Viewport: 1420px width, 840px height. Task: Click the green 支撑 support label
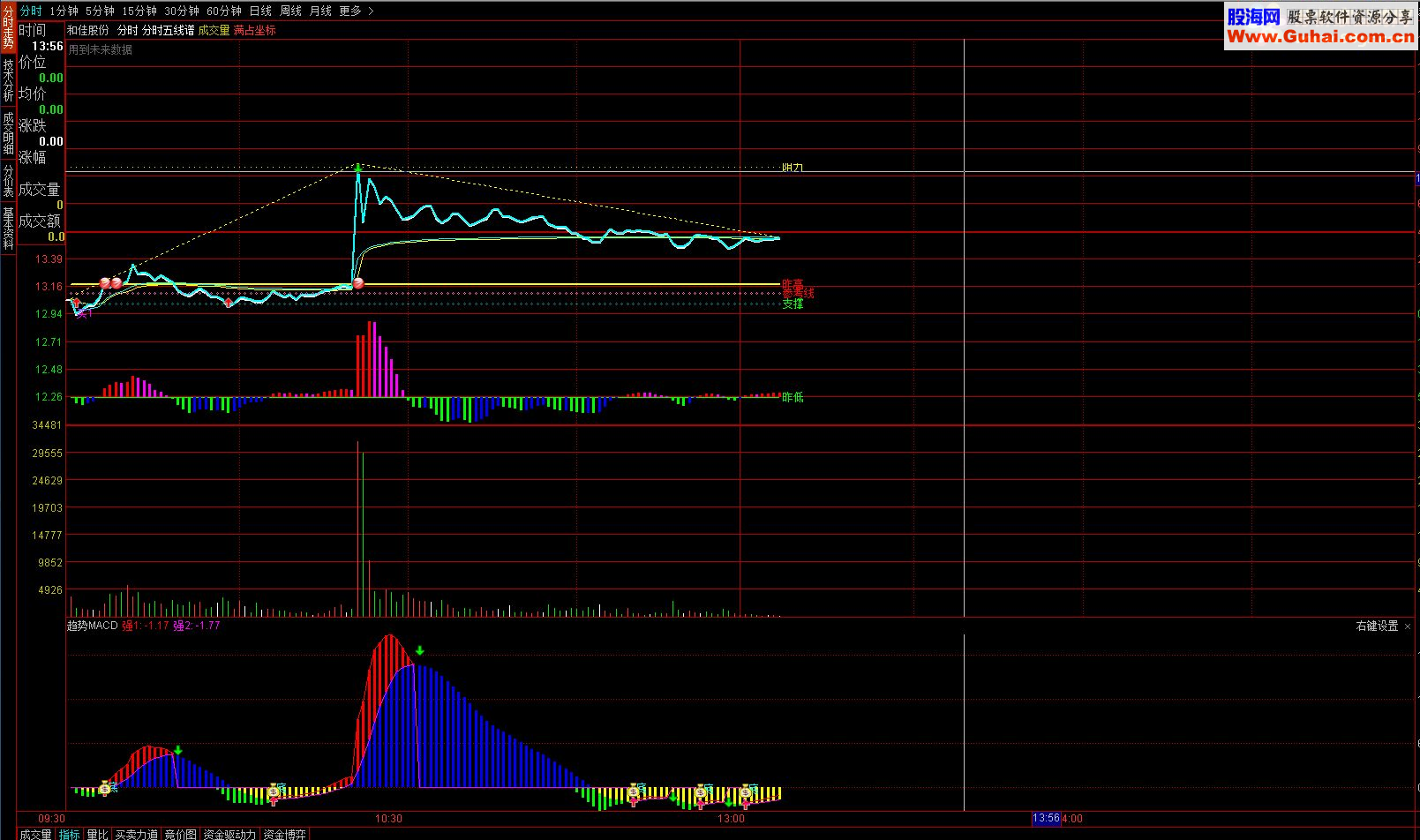(x=793, y=304)
